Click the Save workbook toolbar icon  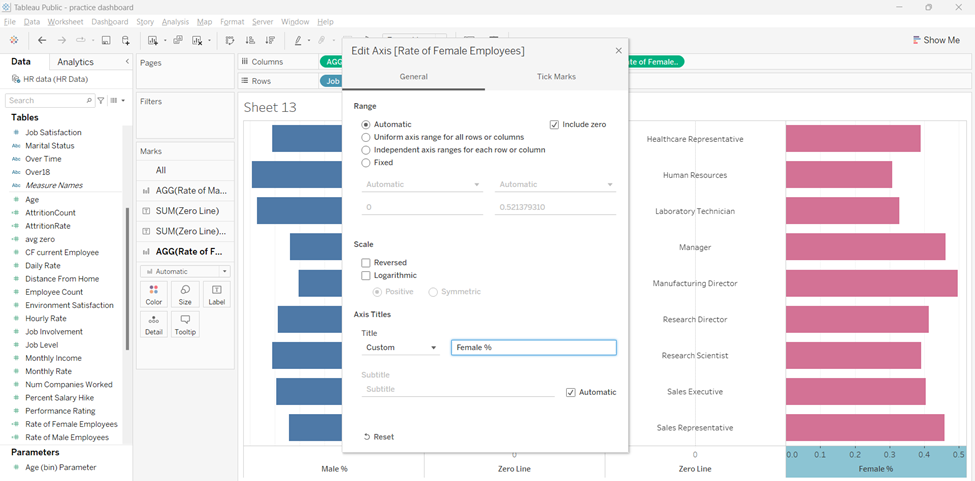(106, 40)
